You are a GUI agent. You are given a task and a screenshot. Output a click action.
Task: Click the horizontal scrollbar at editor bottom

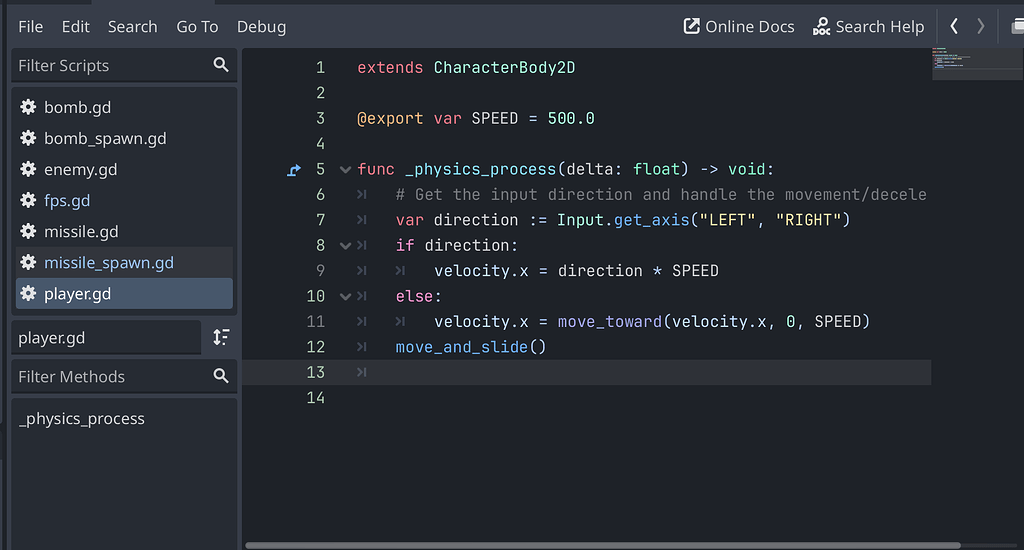coord(600,545)
